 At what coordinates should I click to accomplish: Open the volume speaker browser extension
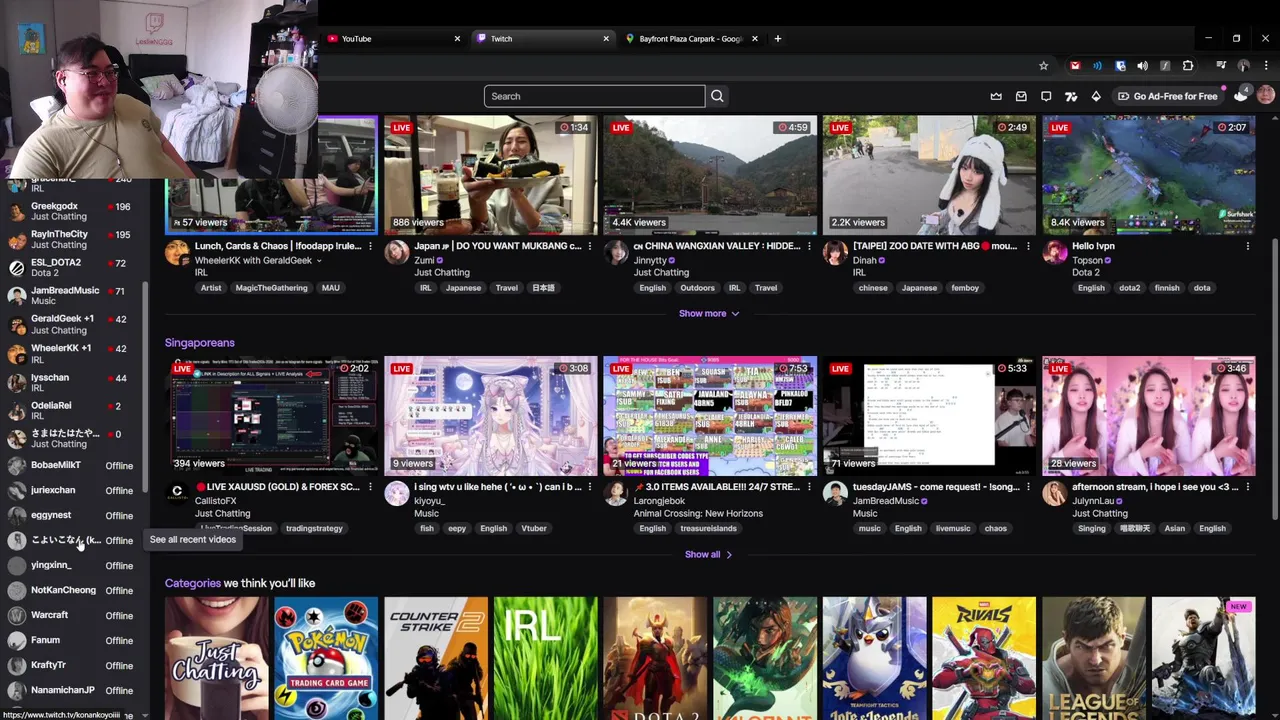[1142, 66]
